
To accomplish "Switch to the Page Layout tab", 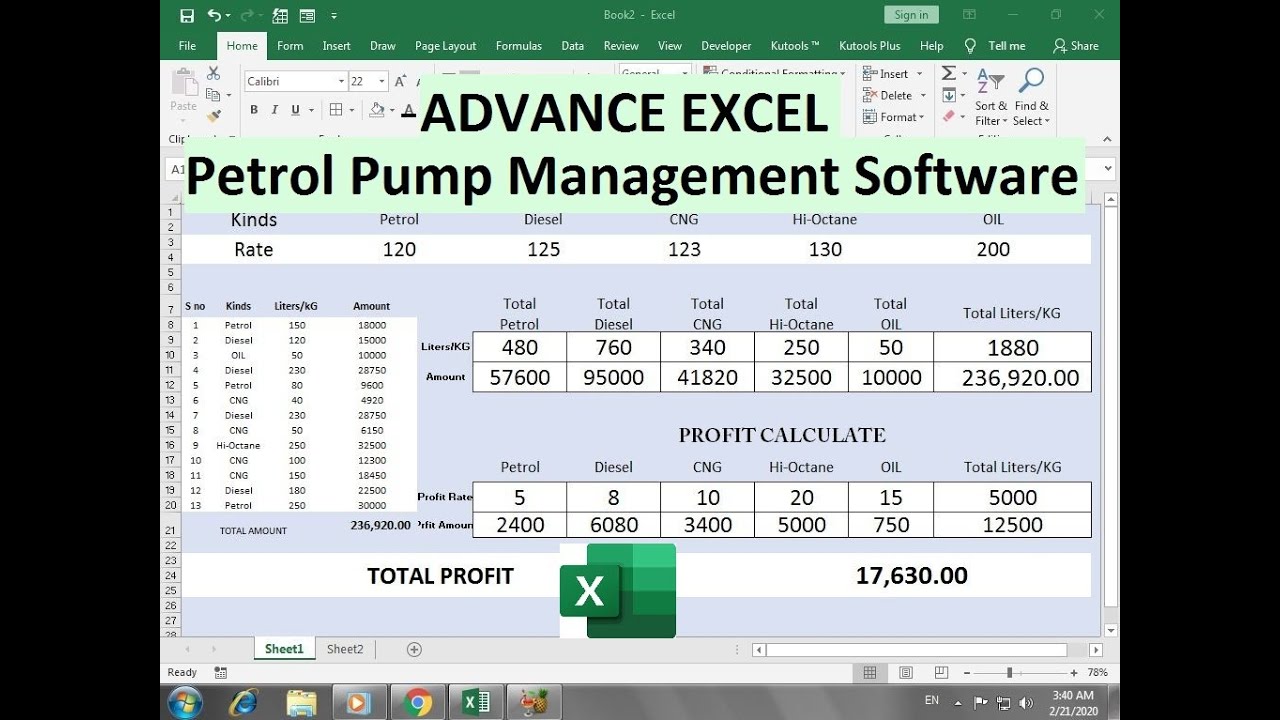I will click(445, 46).
